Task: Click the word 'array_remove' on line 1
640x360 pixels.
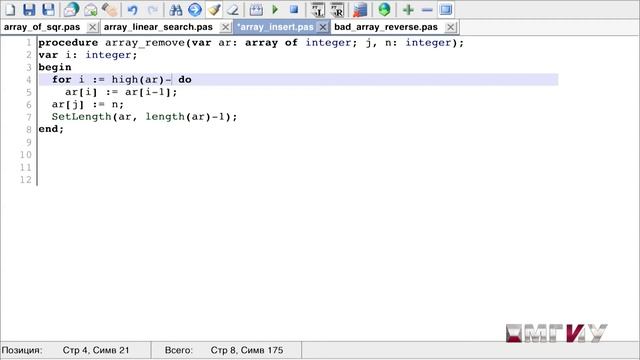Action: 145,43
